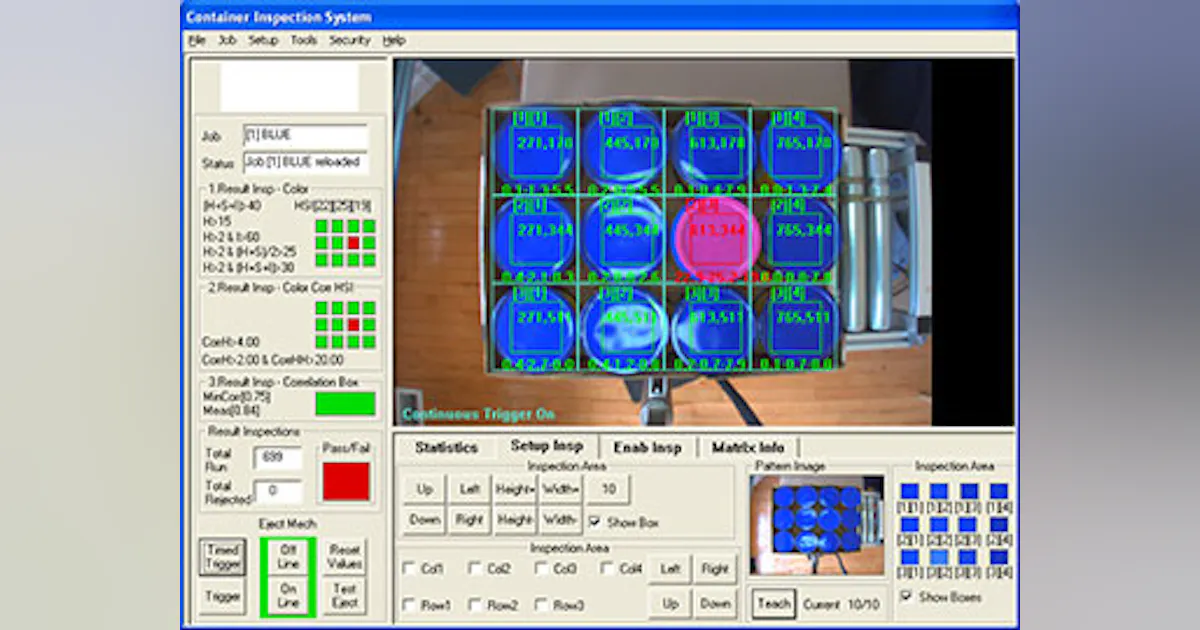Image resolution: width=1200 pixels, height=630 pixels.
Task: Click the Test Eject button
Action: coord(344,596)
